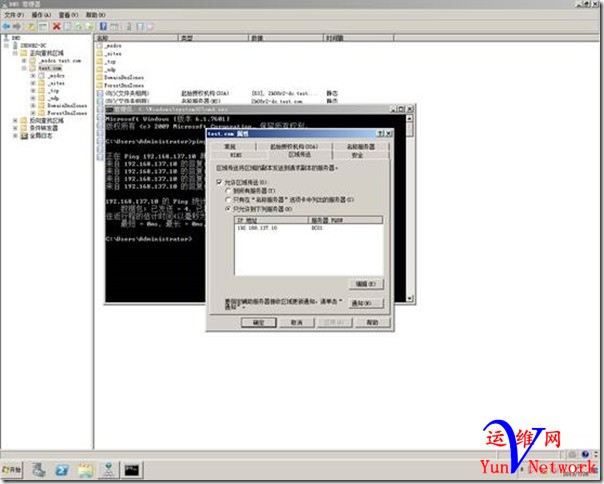Viewport: 604px width, 484px height.
Task: Select the 只允许到下列服务器 radio button
Action: pos(228,209)
